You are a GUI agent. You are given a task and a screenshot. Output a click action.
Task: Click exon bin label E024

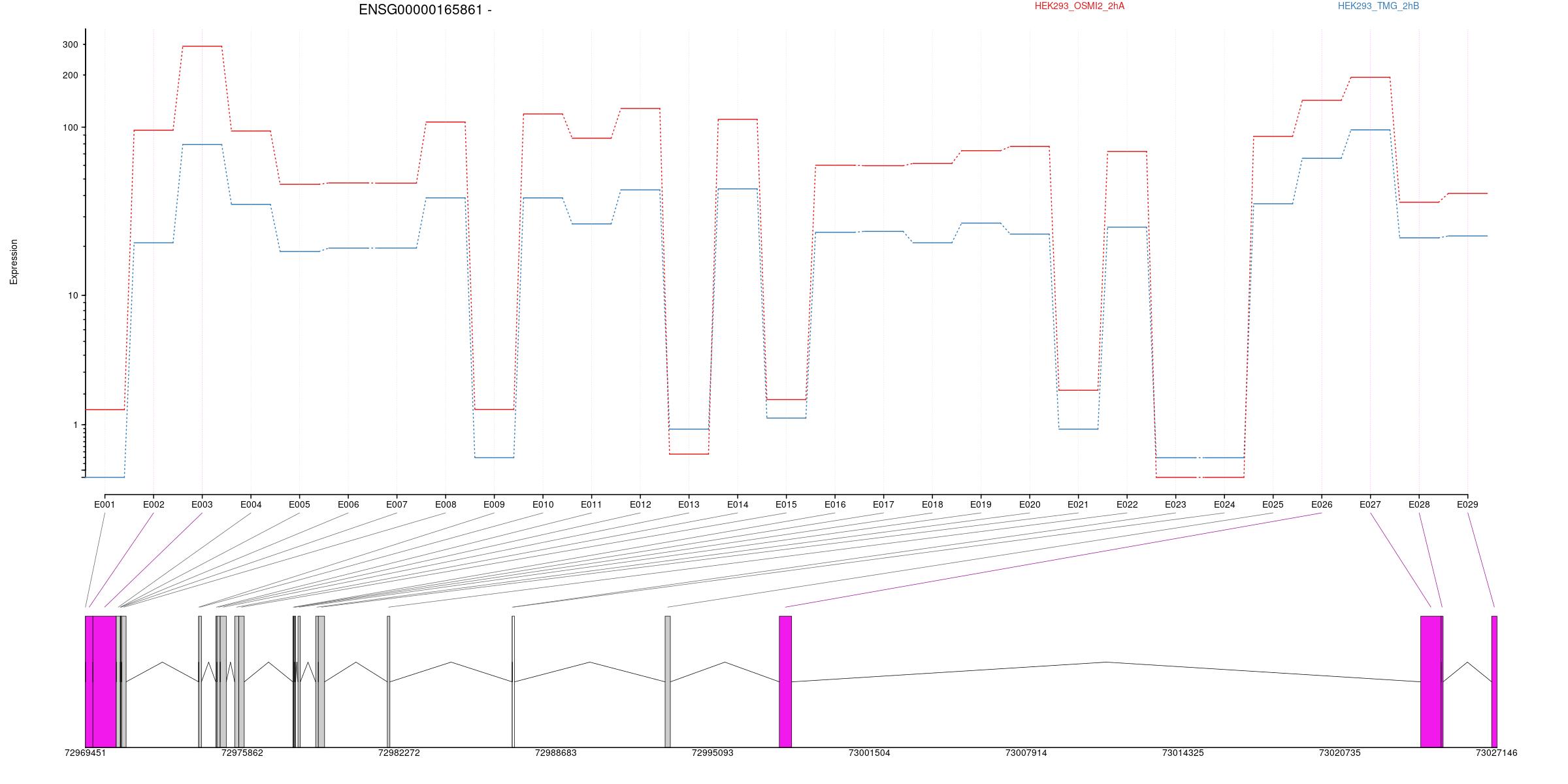(x=1224, y=504)
